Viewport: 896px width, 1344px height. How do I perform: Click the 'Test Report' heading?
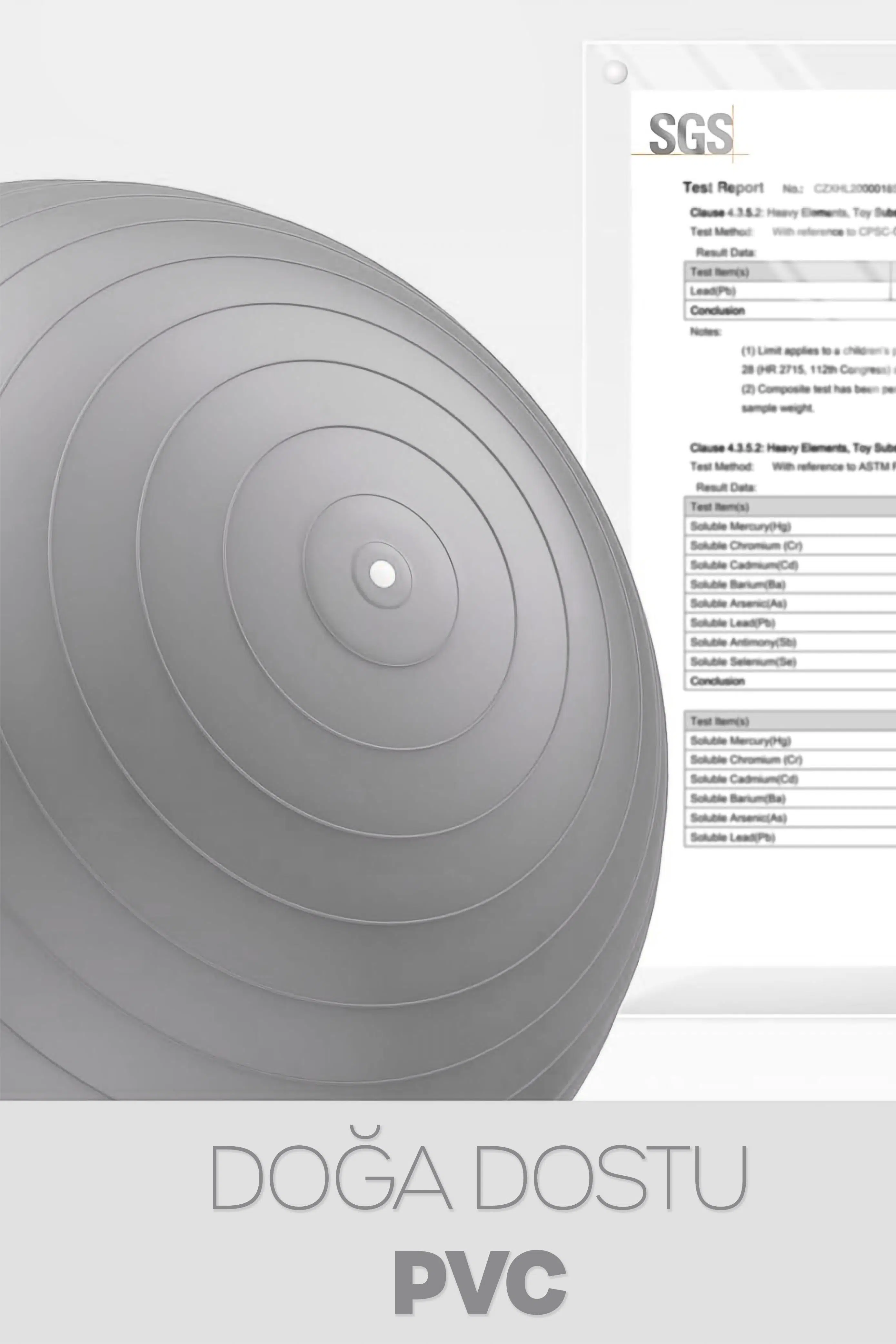coord(723,188)
